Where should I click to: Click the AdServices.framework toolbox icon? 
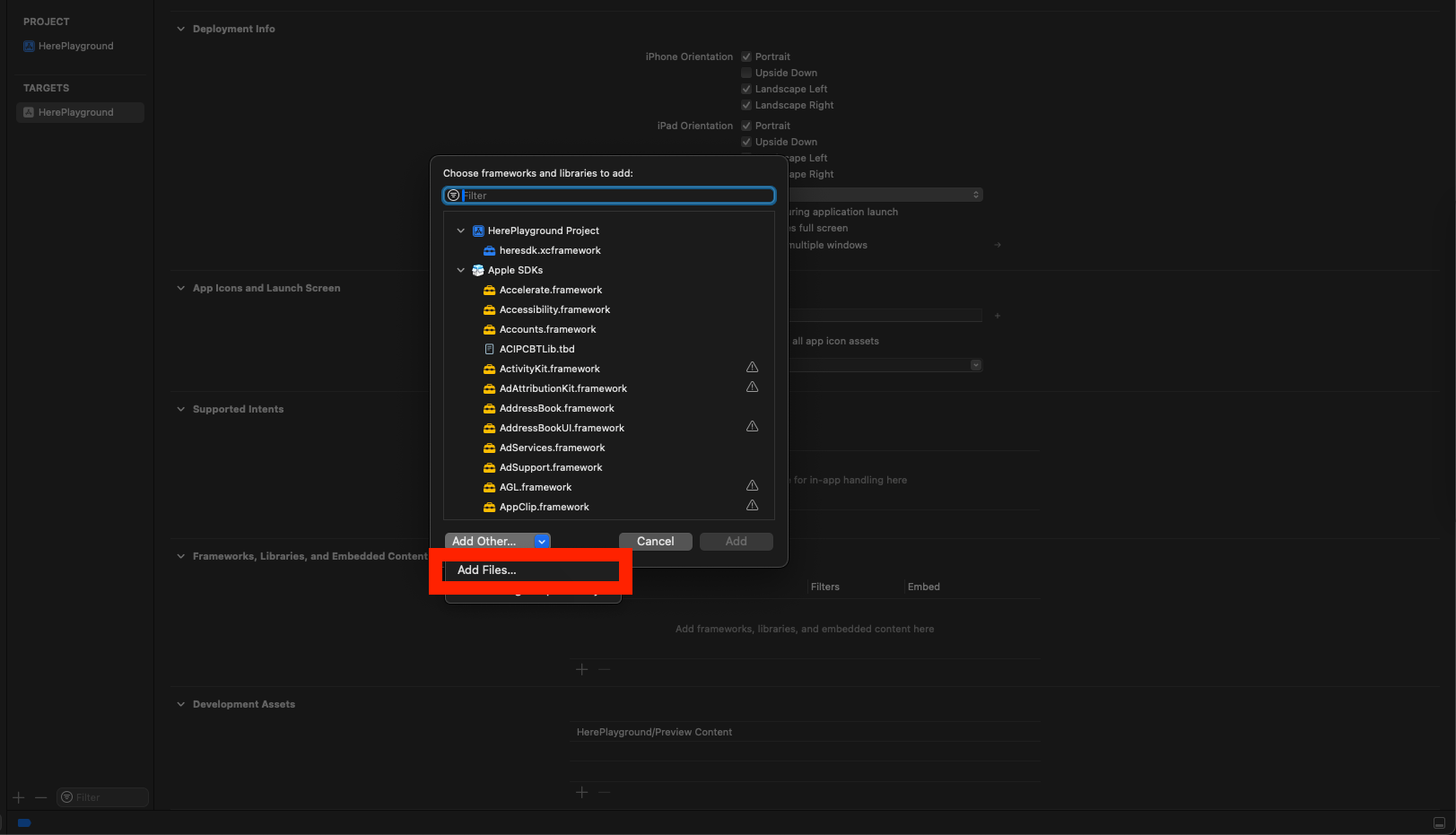tap(489, 448)
